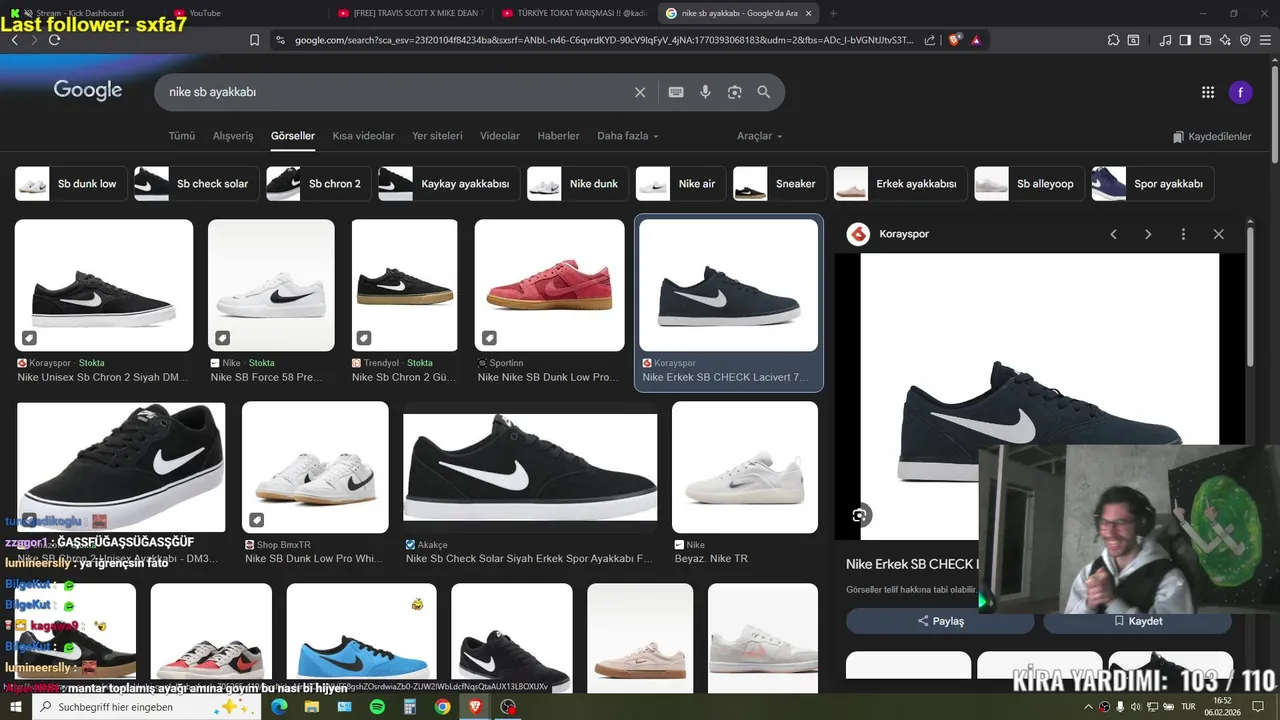
Task: Open Kaydedilenler saved items
Action: click(x=1212, y=136)
